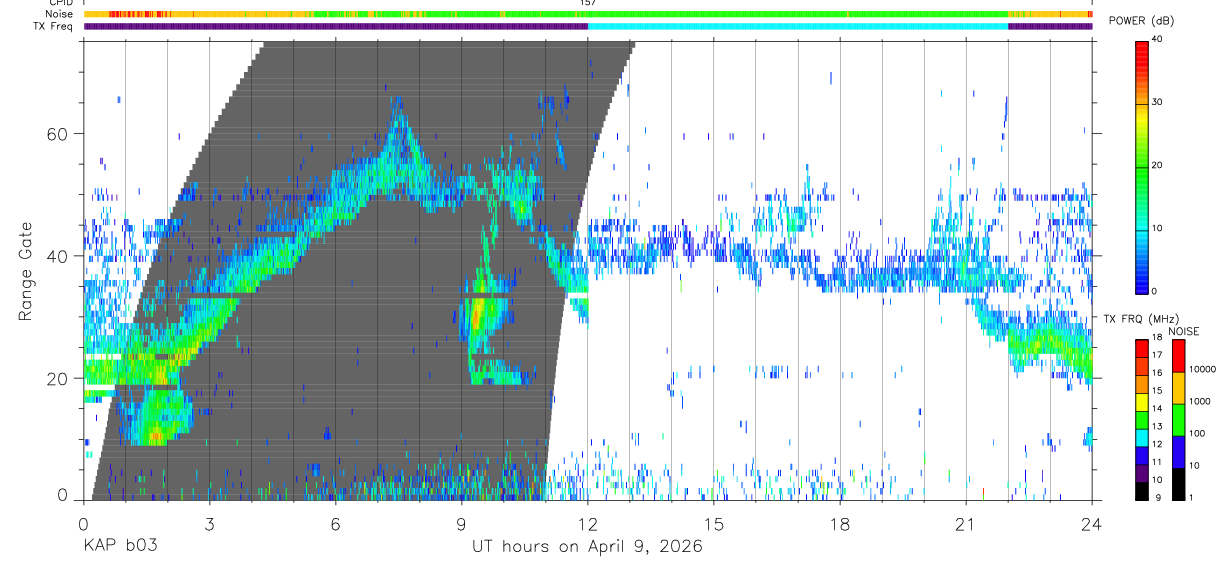Image resolution: width=1228 pixels, height=567 pixels.
Task: Click UT hour axis tick '12'
Action: [x=587, y=523]
